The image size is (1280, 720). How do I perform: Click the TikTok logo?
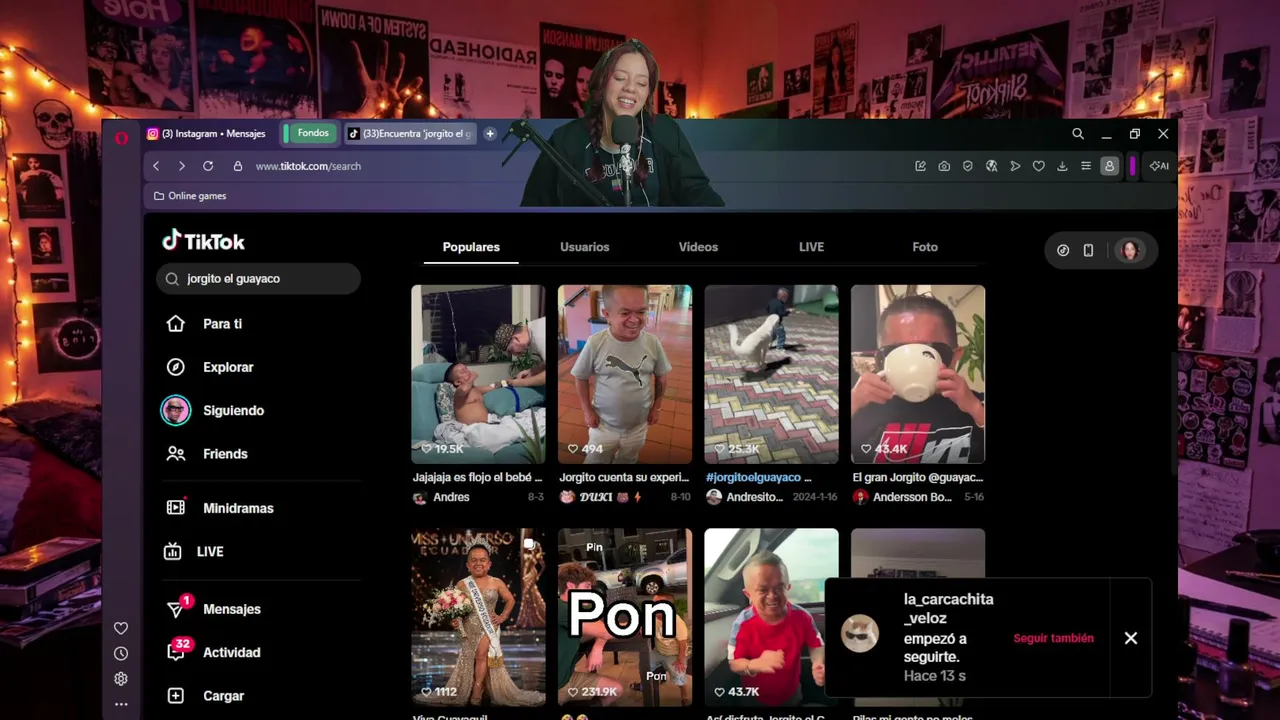[x=203, y=241]
